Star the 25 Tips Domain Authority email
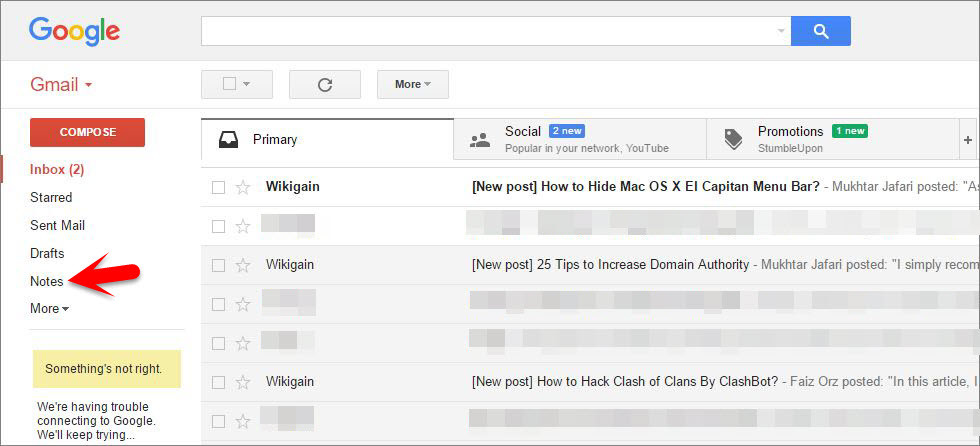This screenshot has height=446, width=980. pos(242,265)
